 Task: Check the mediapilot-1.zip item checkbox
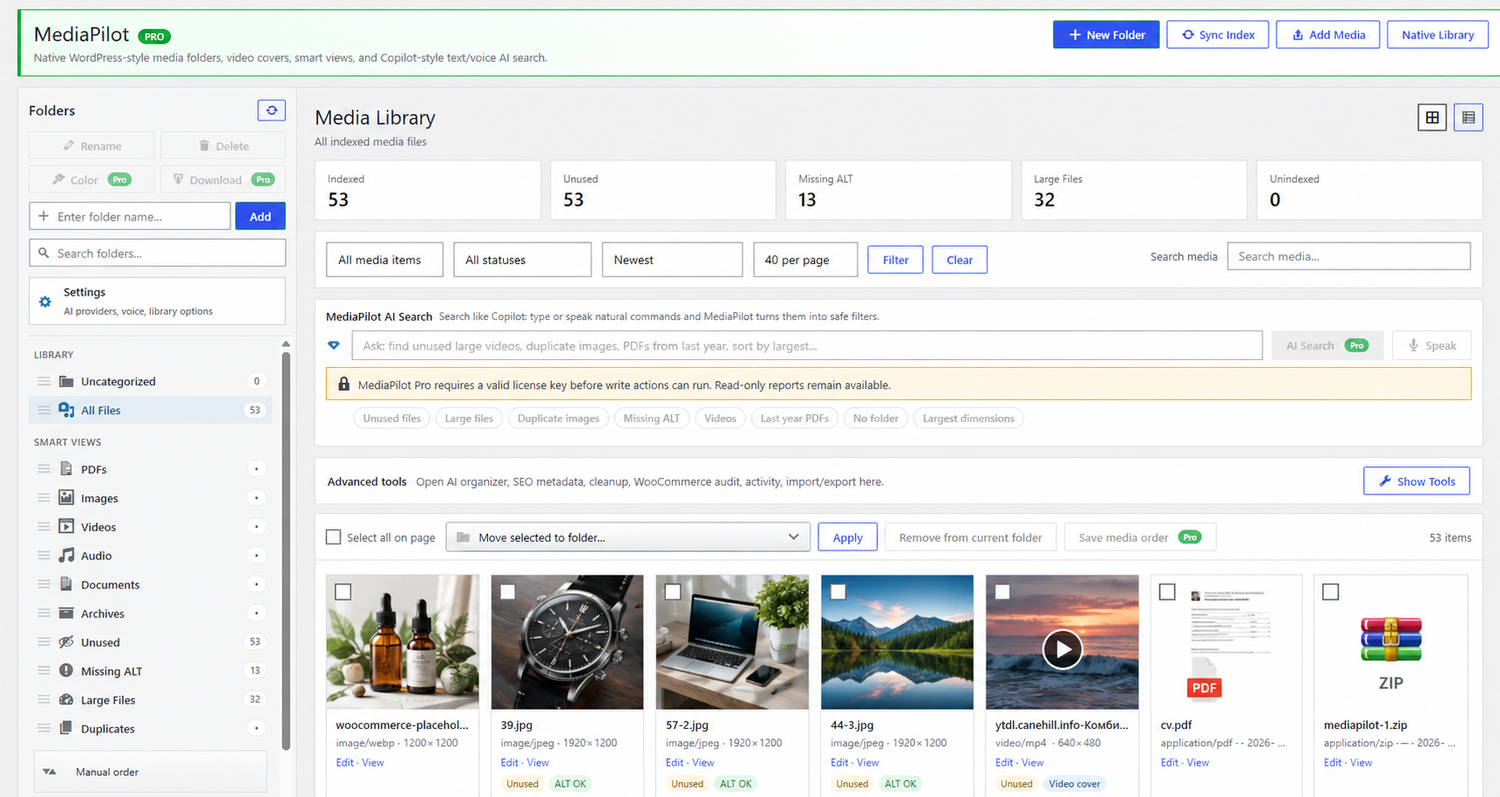tap(1331, 592)
